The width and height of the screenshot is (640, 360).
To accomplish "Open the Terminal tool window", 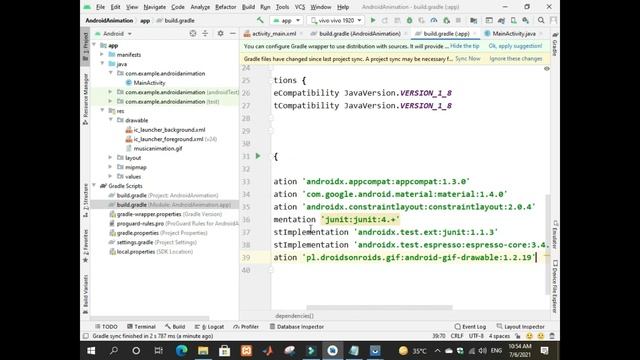I will coord(141,327).
